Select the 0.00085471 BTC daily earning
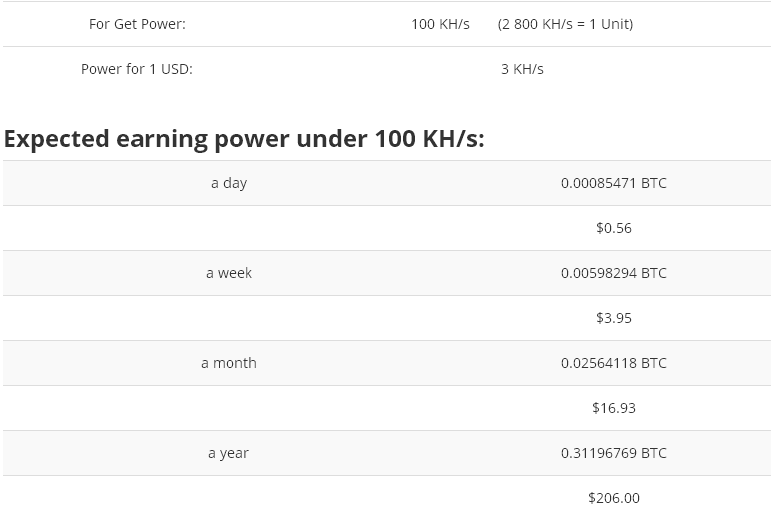 tap(613, 183)
